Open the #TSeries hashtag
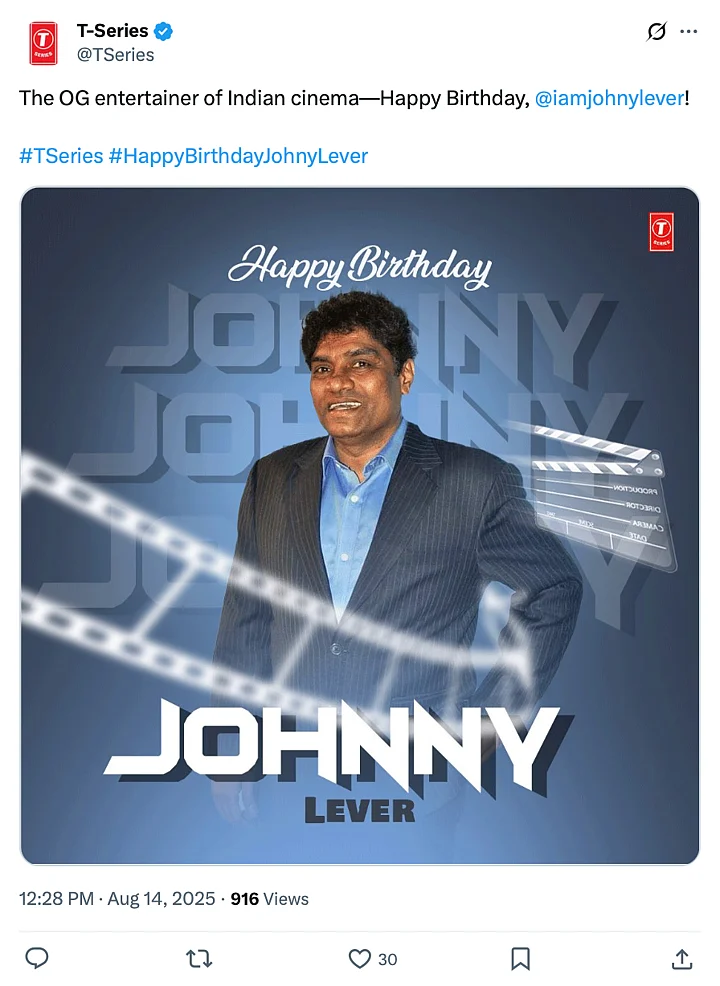This screenshot has width=720, height=986. point(61,156)
